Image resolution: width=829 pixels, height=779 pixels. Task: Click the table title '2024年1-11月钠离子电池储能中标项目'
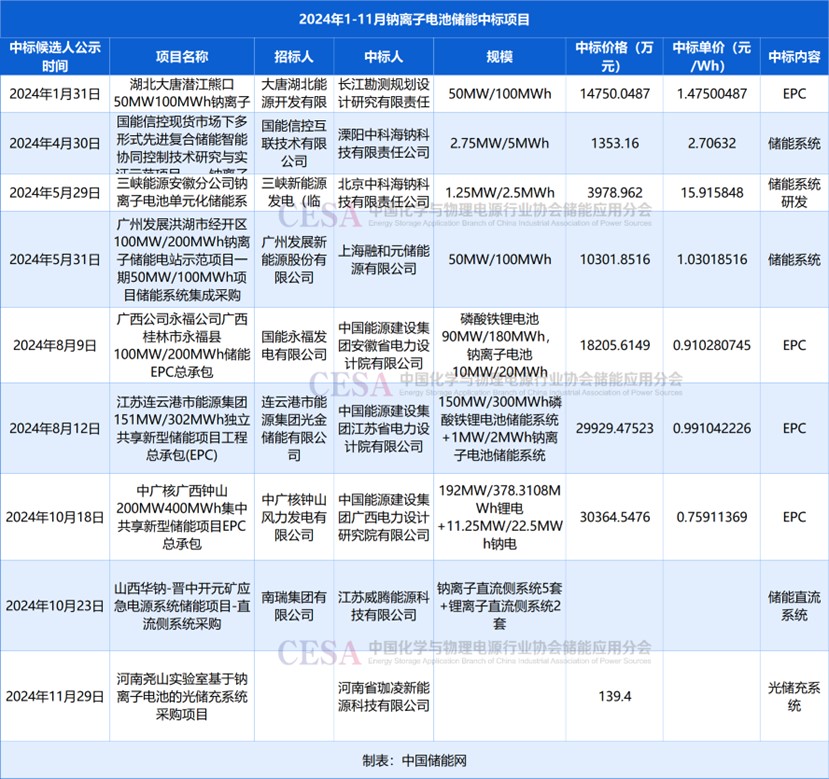click(x=414, y=19)
